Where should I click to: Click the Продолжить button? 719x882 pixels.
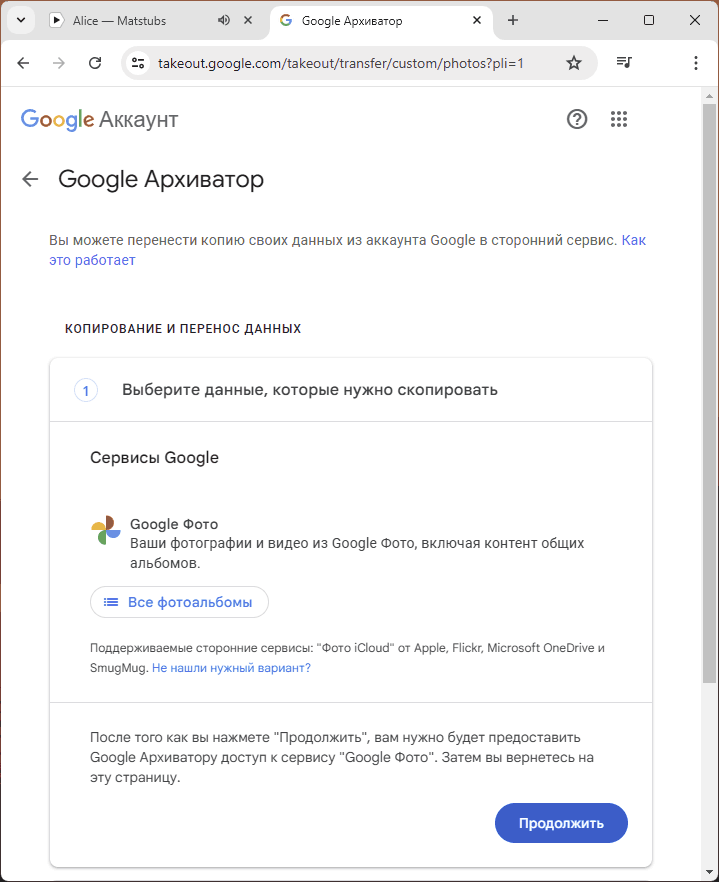561,823
